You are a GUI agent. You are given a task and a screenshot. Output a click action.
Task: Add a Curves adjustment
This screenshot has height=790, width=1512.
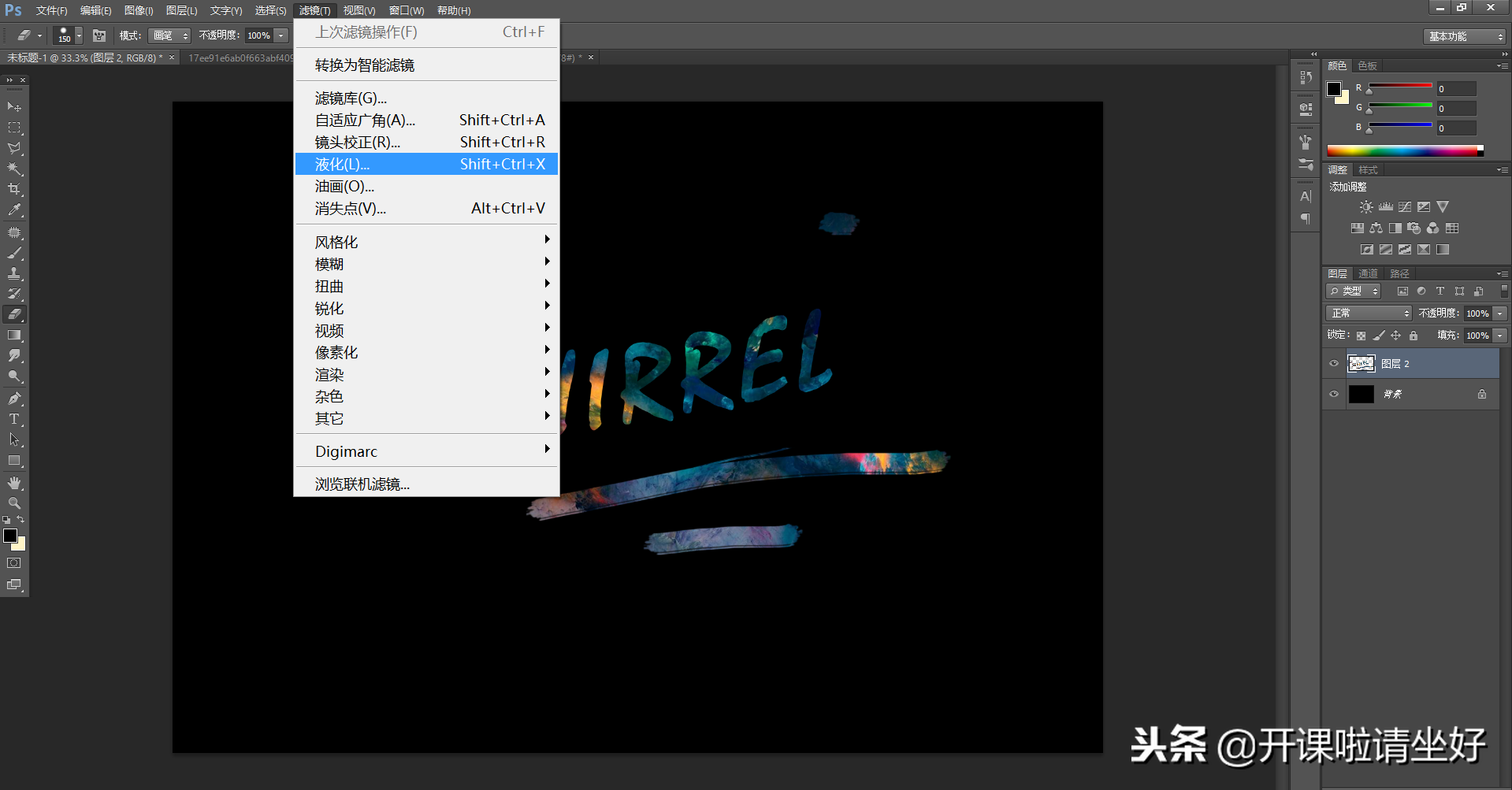[x=1405, y=207]
